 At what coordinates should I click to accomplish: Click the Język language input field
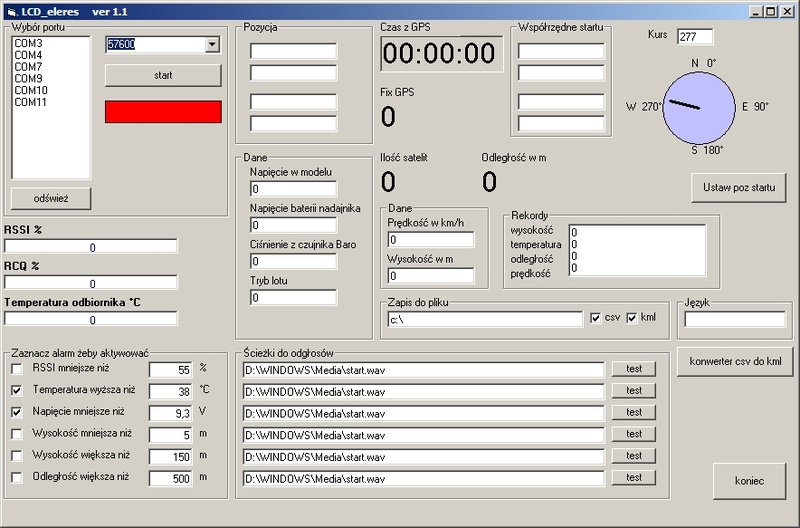pos(735,319)
